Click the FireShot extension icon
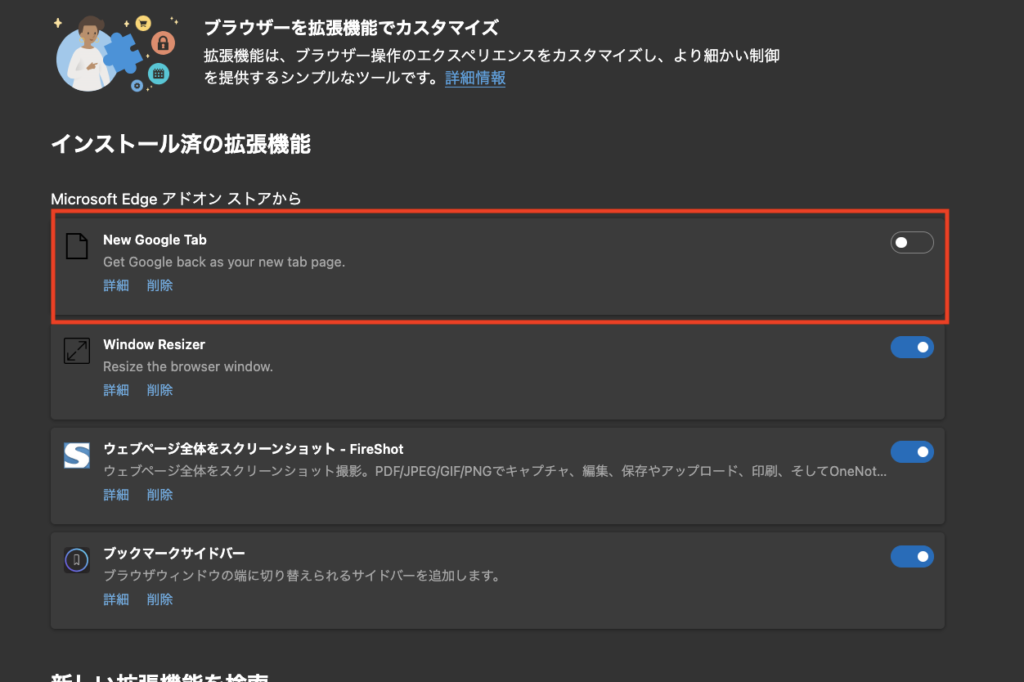 77,455
